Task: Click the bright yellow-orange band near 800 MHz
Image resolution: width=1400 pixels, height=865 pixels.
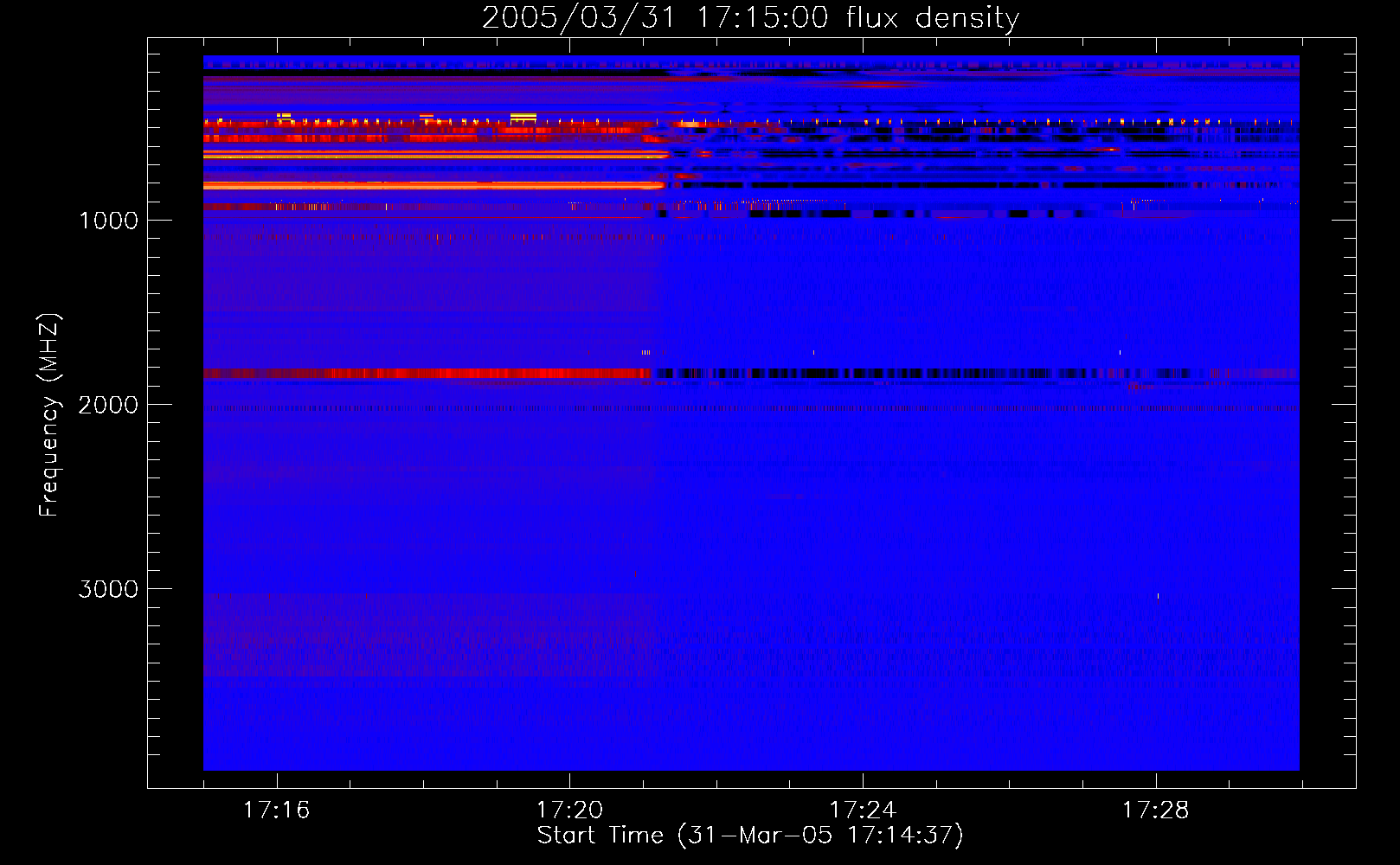Action: pos(433,185)
